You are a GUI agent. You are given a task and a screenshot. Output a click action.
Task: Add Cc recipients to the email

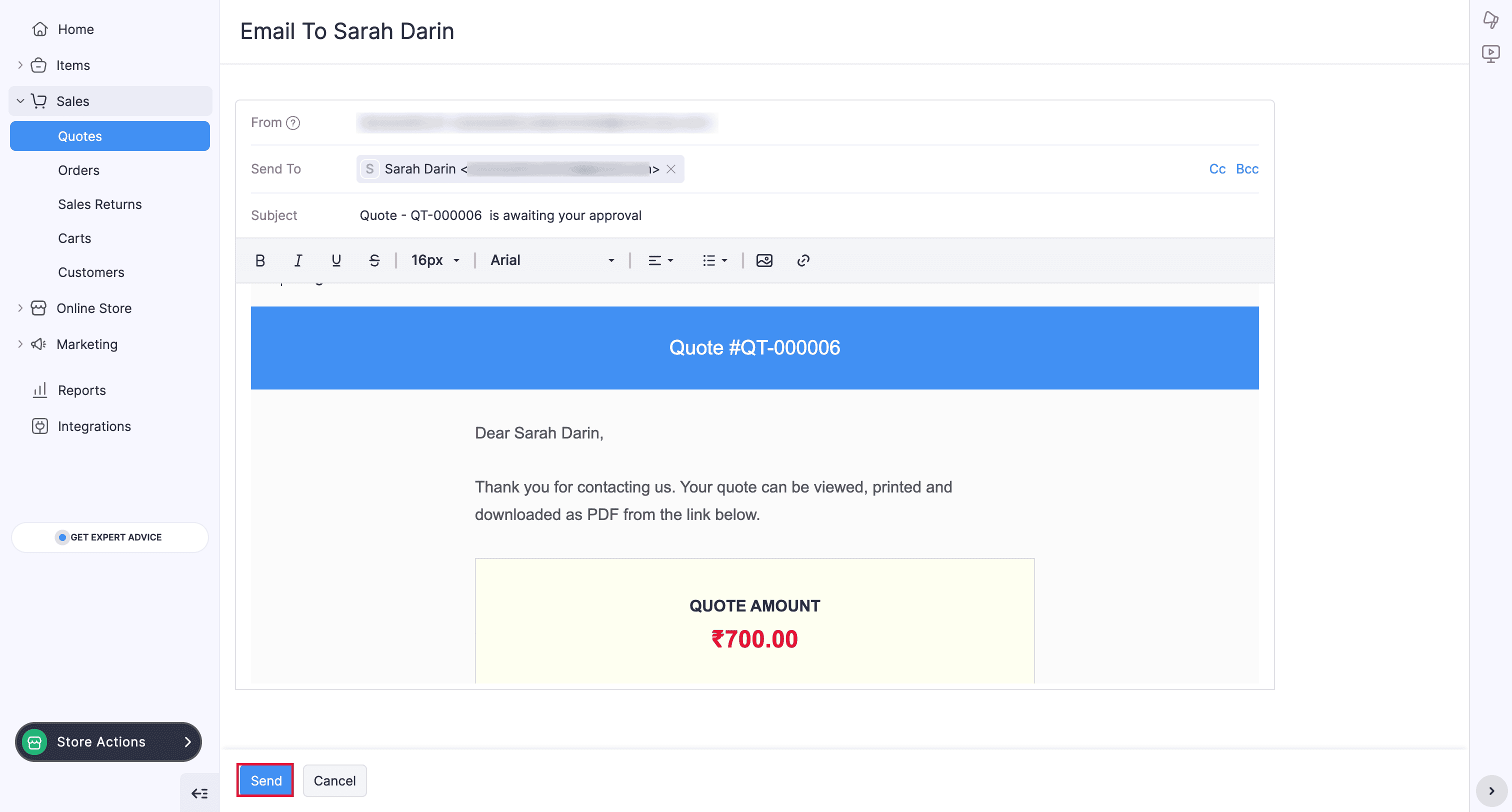1217,168
